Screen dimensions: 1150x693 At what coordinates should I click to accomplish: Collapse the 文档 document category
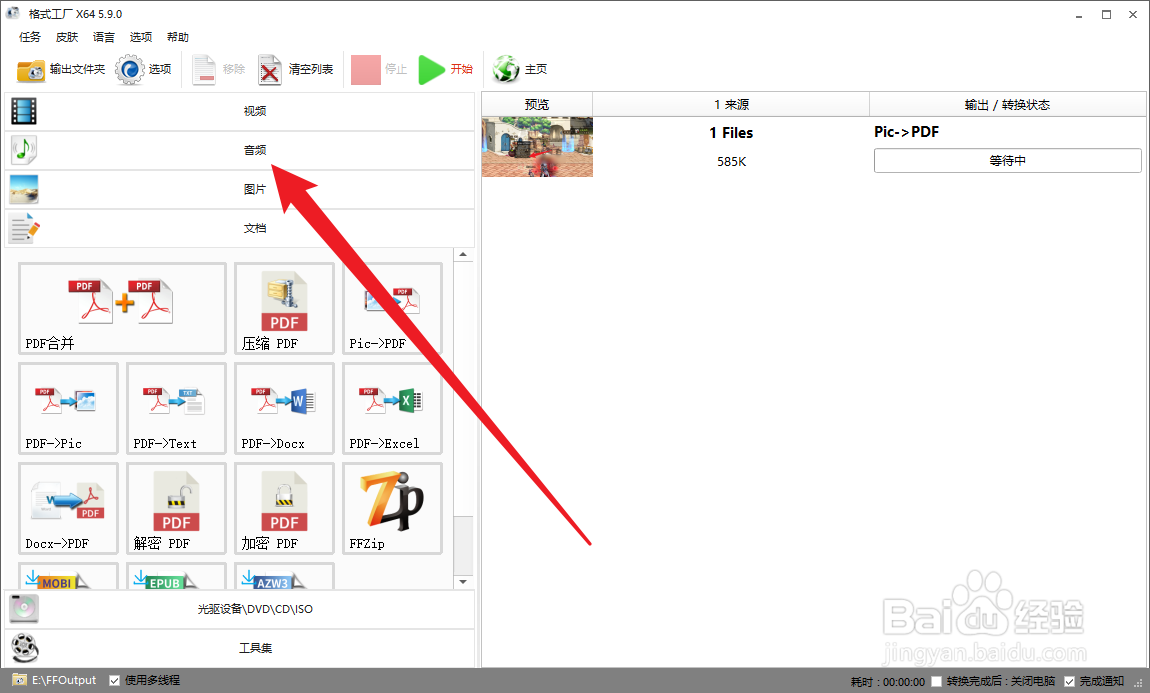tap(240, 228)
